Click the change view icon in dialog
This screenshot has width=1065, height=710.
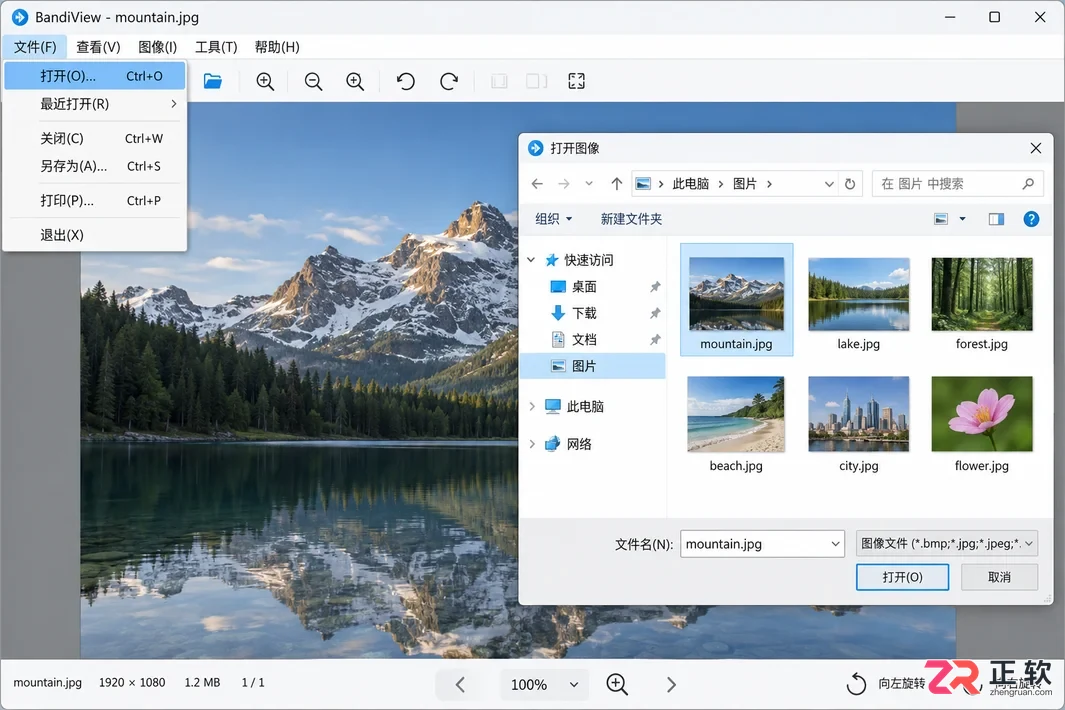941,219
